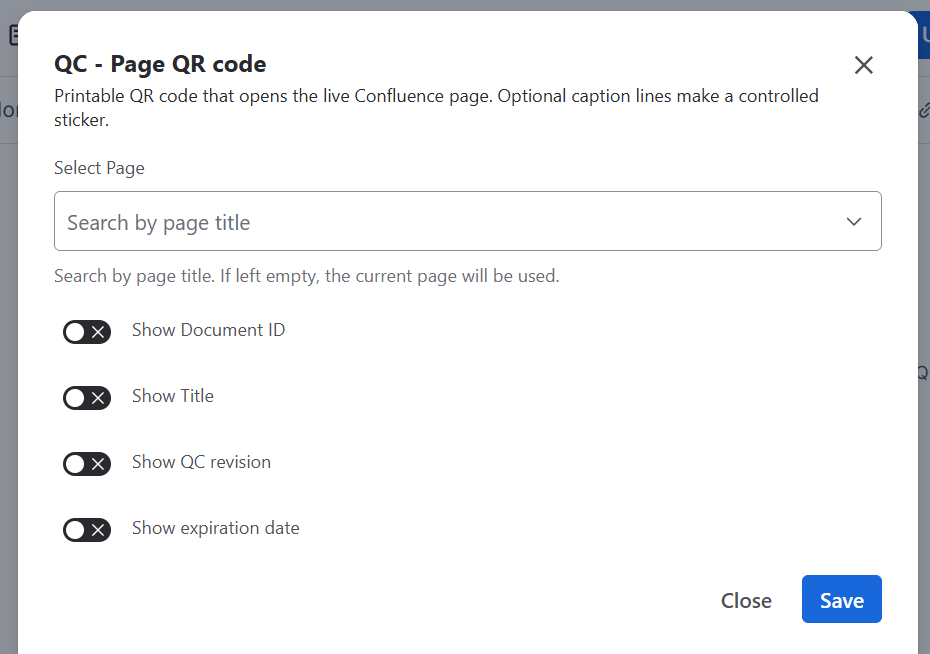This screenshot has height=654, width=930.
Task: Click the 'QC - Page QR code' heading
Action: tap(160, 64)
